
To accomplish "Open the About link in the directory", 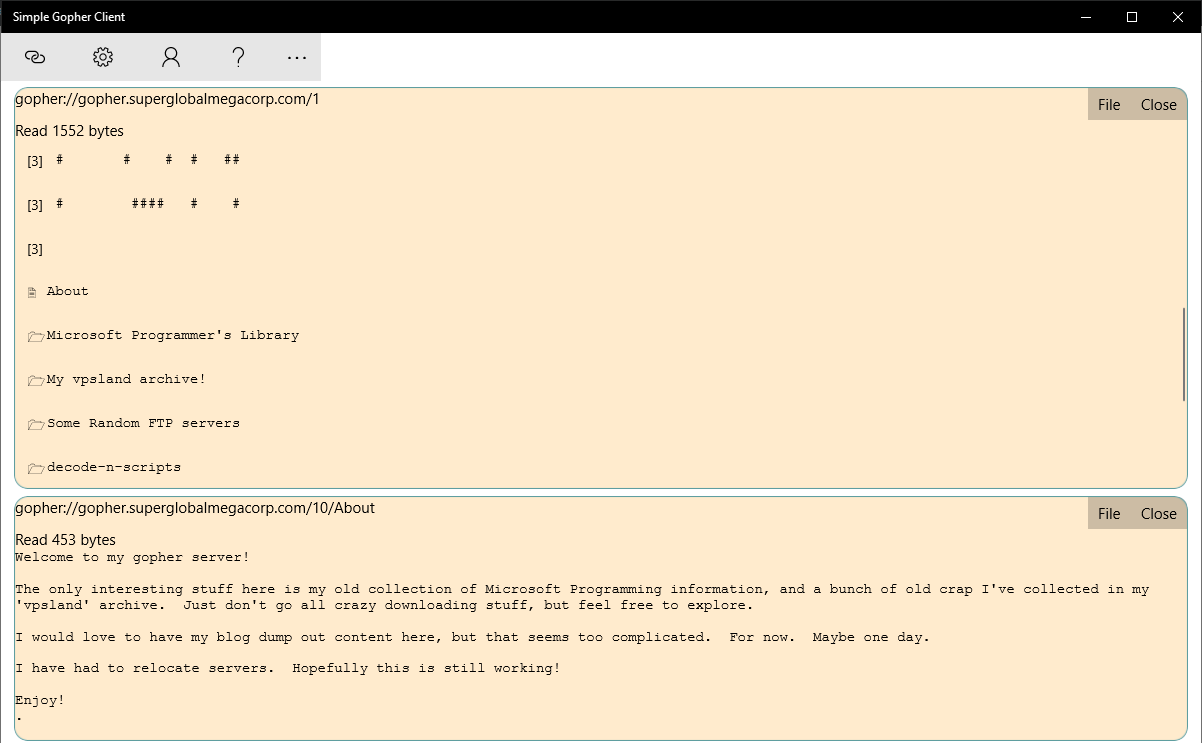I will click(67, 291).
